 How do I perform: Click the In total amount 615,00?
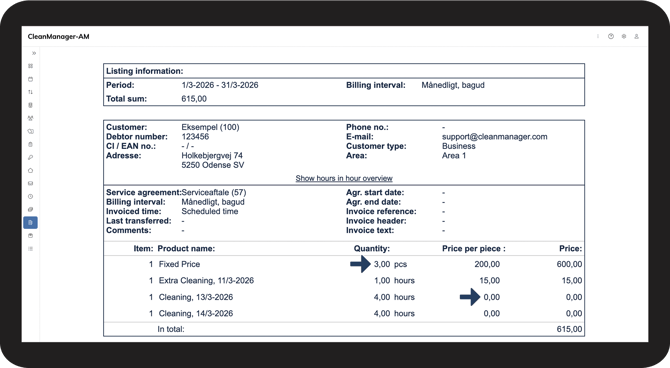[x=569, y=329]
